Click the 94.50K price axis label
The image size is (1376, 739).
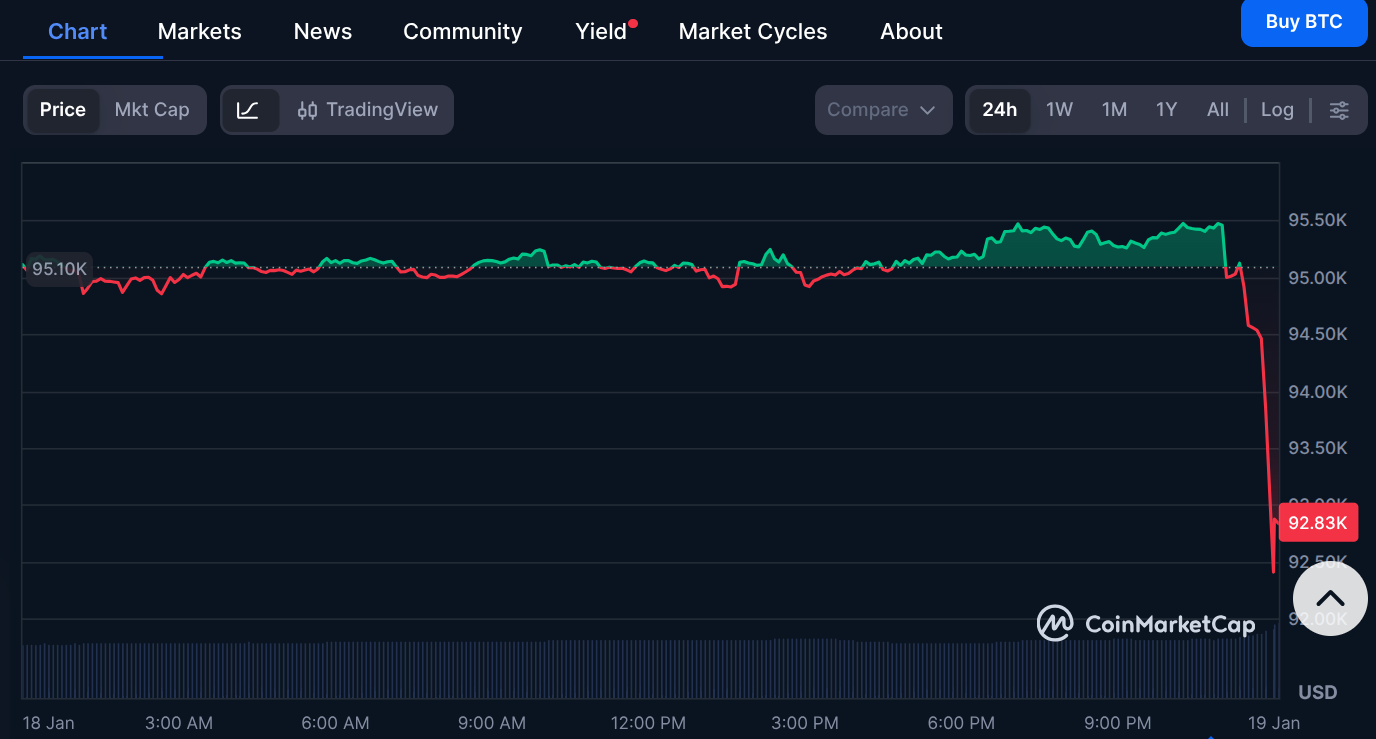tap(1318, 334)
